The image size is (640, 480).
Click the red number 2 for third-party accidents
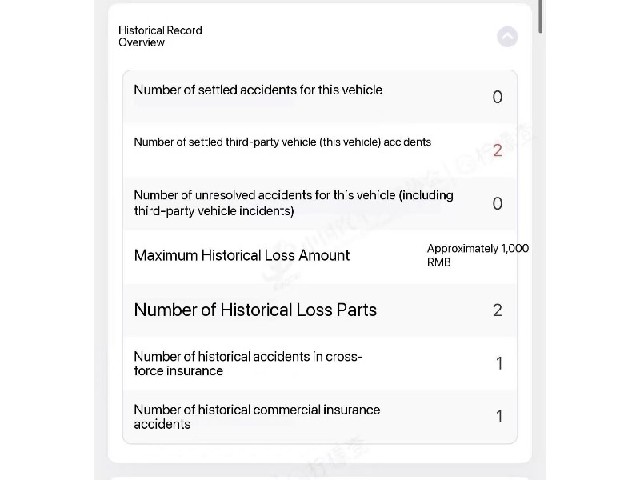[x=497, y=151]
